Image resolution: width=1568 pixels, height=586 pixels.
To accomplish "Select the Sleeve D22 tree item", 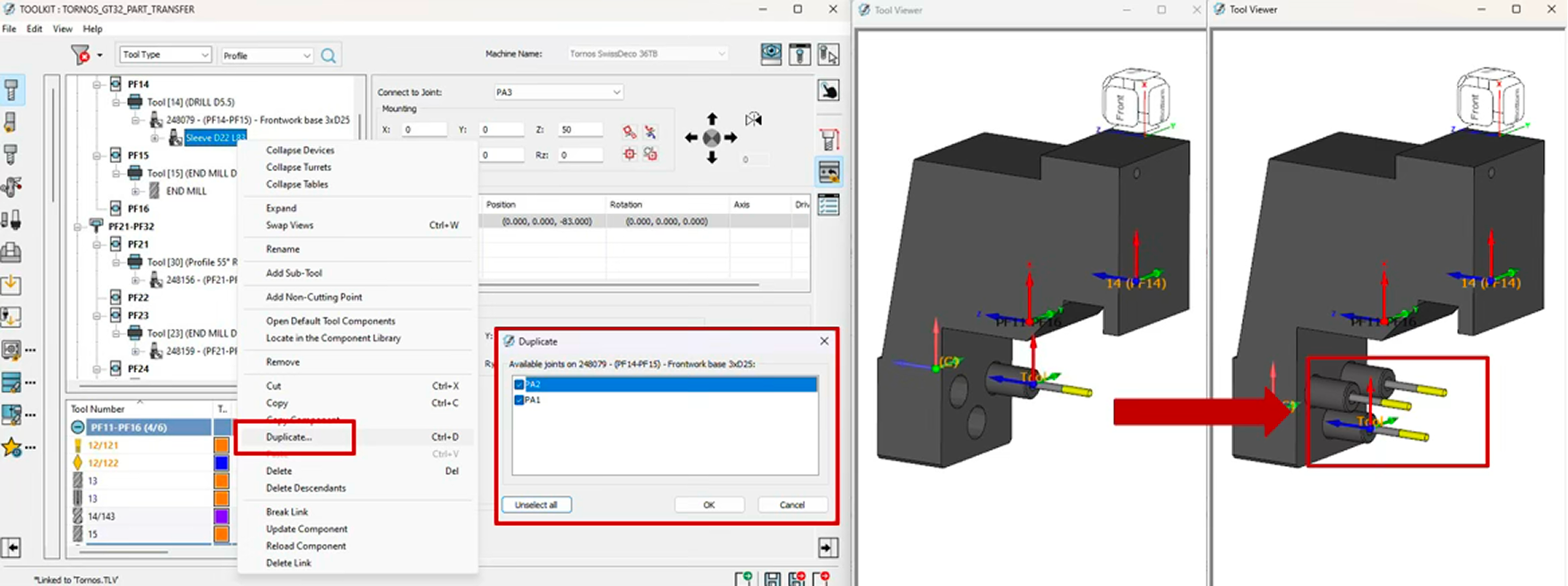I will pos(215,138).
